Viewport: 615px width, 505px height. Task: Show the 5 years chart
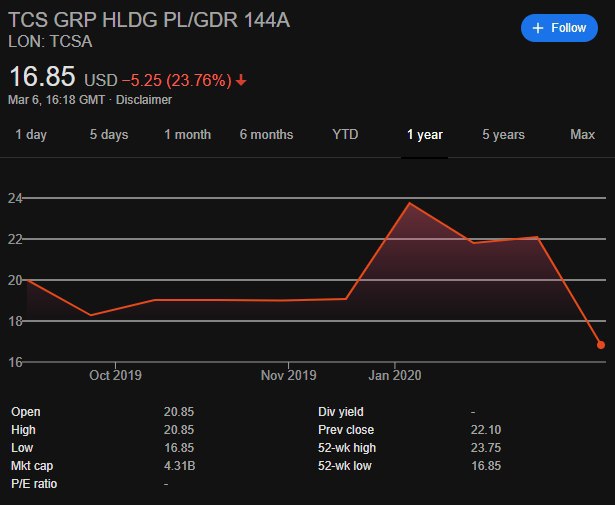tap(503, 134)
